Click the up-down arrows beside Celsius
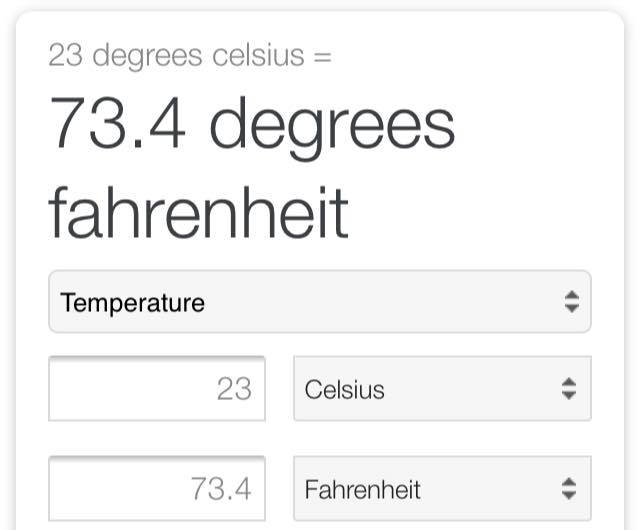 (x=568, y=389)
